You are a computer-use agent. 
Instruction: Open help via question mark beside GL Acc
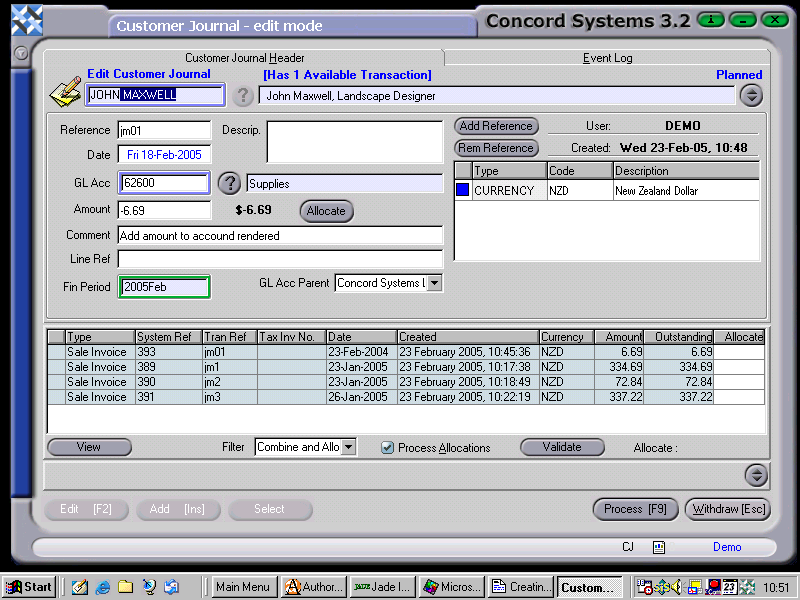pyautogui.click(x=229, y=184)
